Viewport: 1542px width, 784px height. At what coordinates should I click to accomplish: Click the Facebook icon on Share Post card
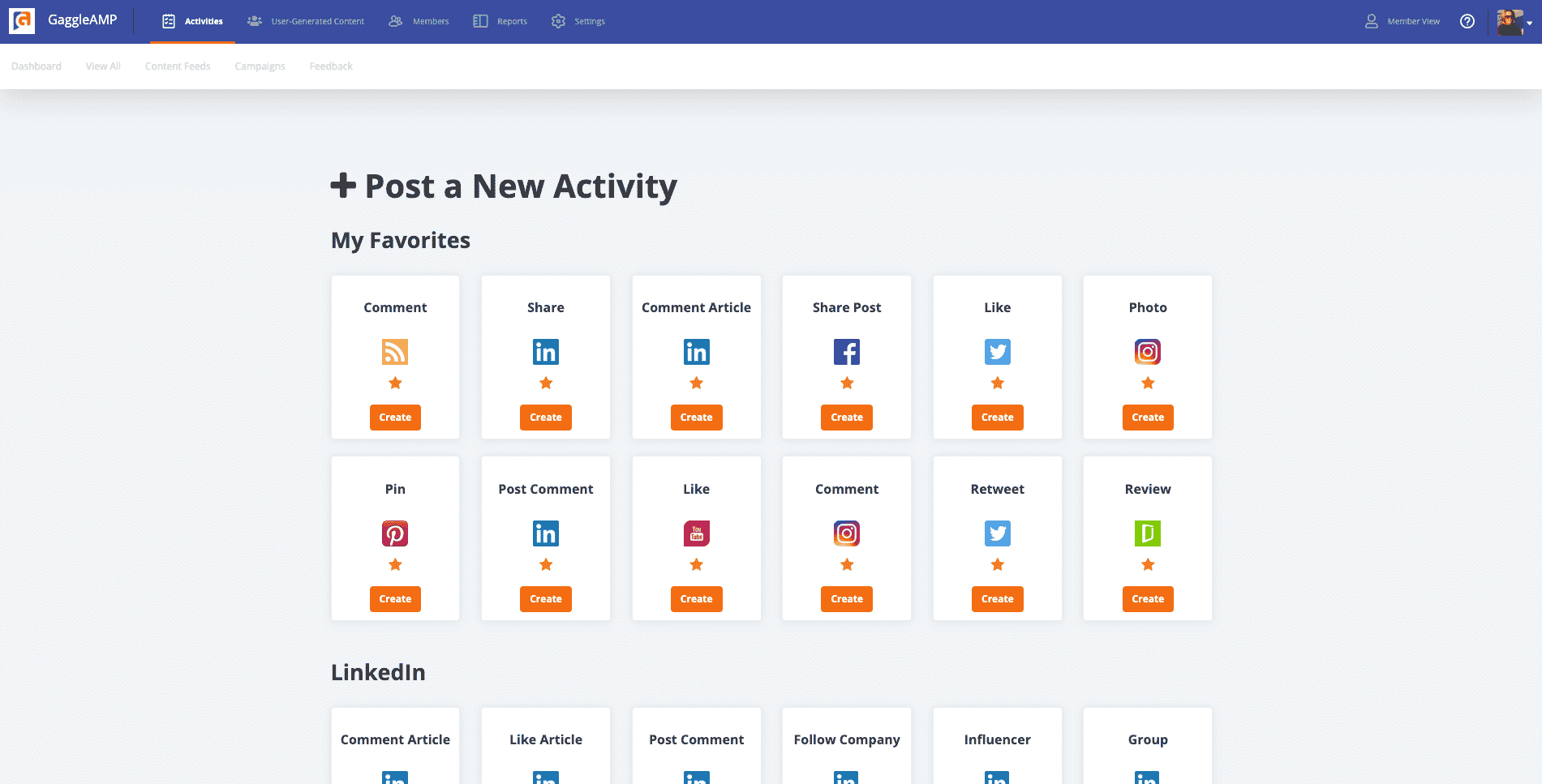847,352
